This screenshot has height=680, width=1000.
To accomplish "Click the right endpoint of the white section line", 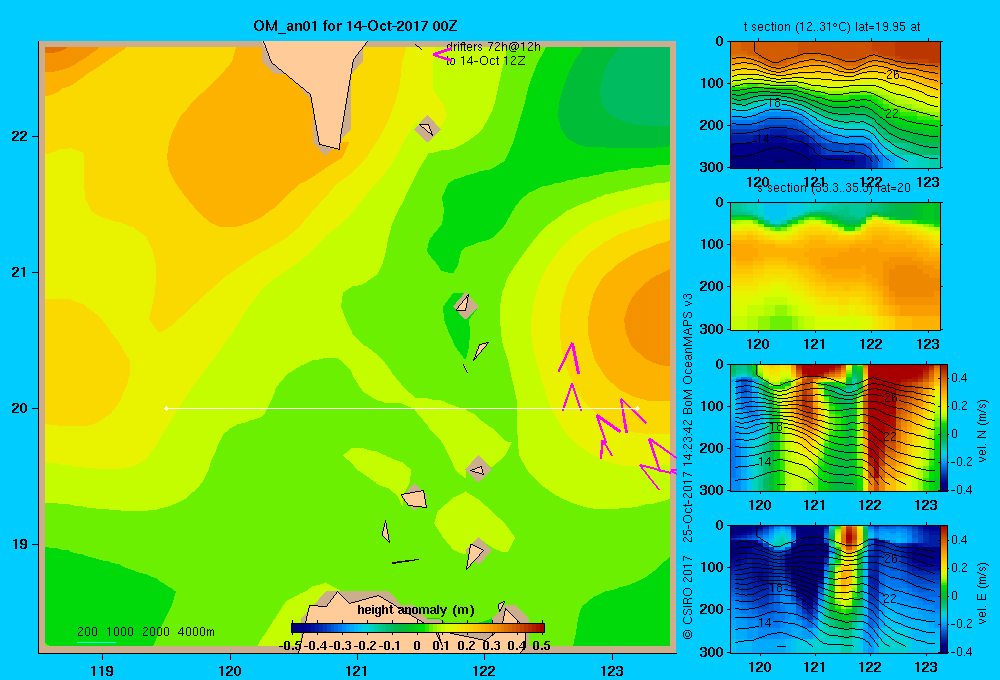I will point(638,408).
